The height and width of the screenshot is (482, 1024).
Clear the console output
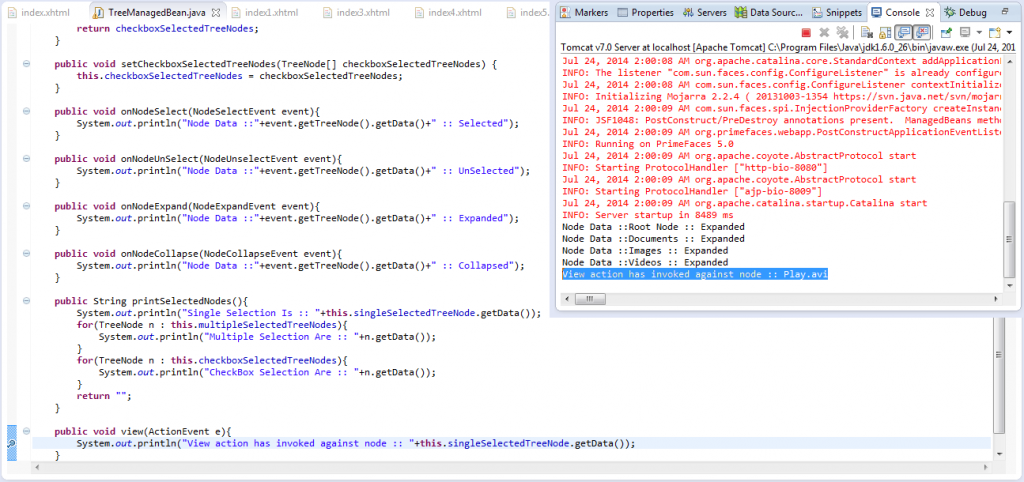(866, 33)
